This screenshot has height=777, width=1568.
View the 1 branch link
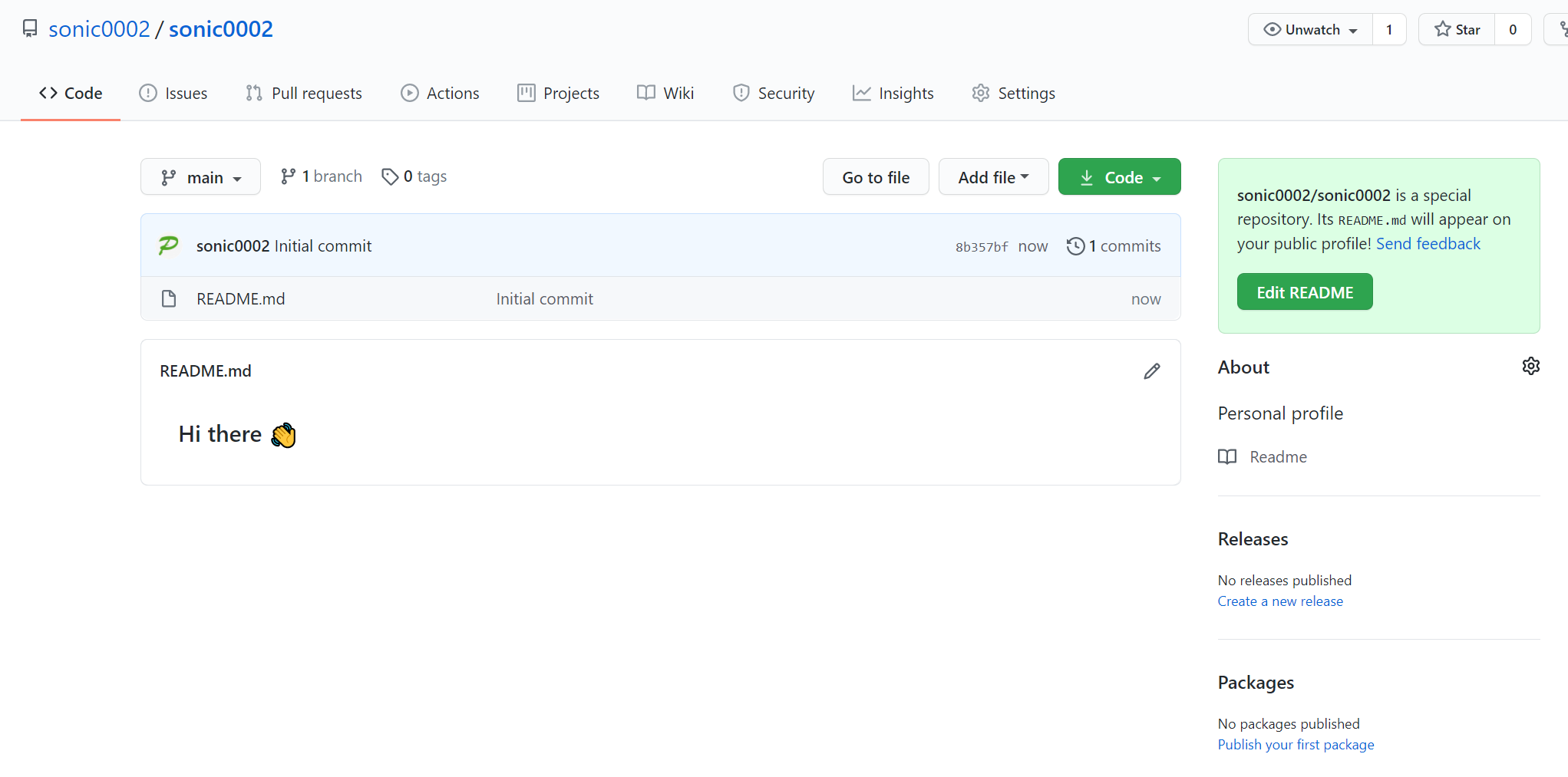click(322, 176)
